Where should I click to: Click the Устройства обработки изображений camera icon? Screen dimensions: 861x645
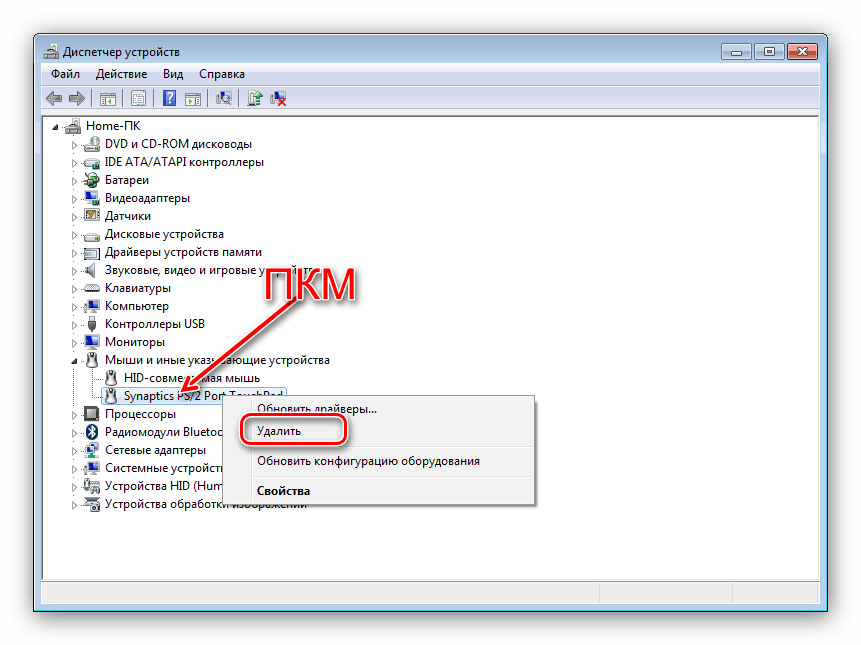point(92,504)
